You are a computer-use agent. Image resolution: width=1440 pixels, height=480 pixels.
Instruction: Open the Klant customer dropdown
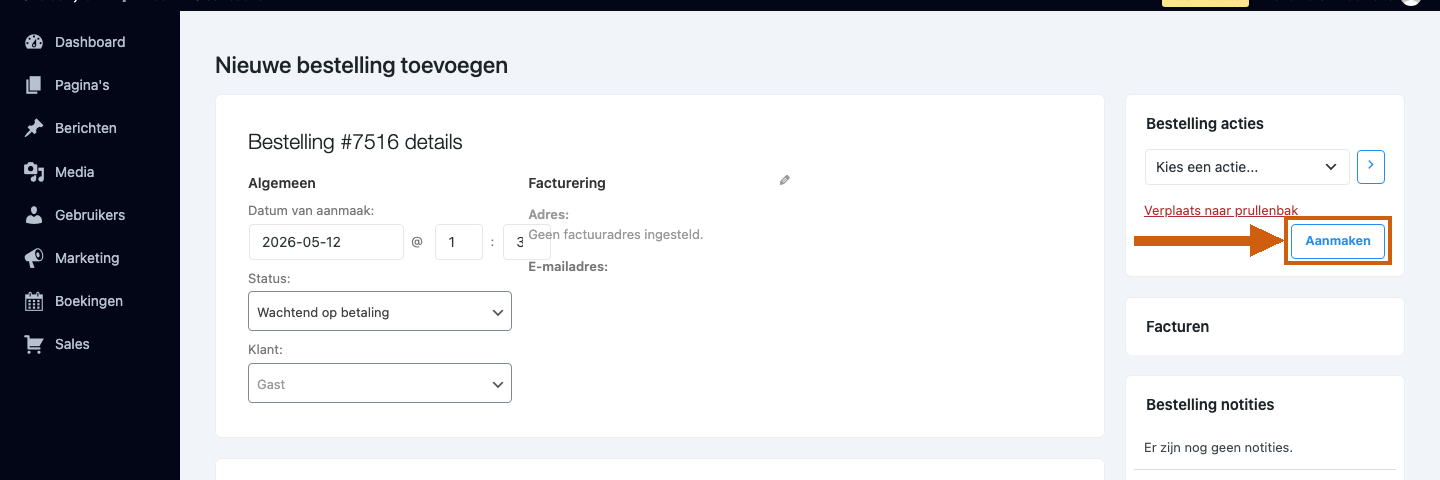pyautogui.click(x=380, y=383)
